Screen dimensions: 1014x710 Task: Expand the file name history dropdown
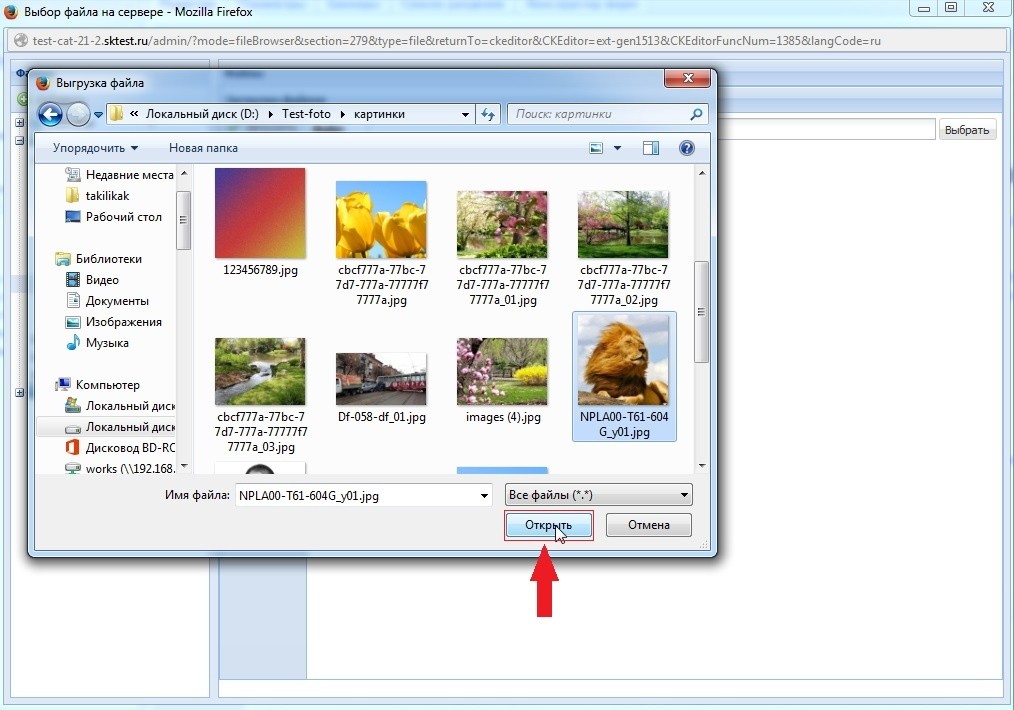point(485,495)
